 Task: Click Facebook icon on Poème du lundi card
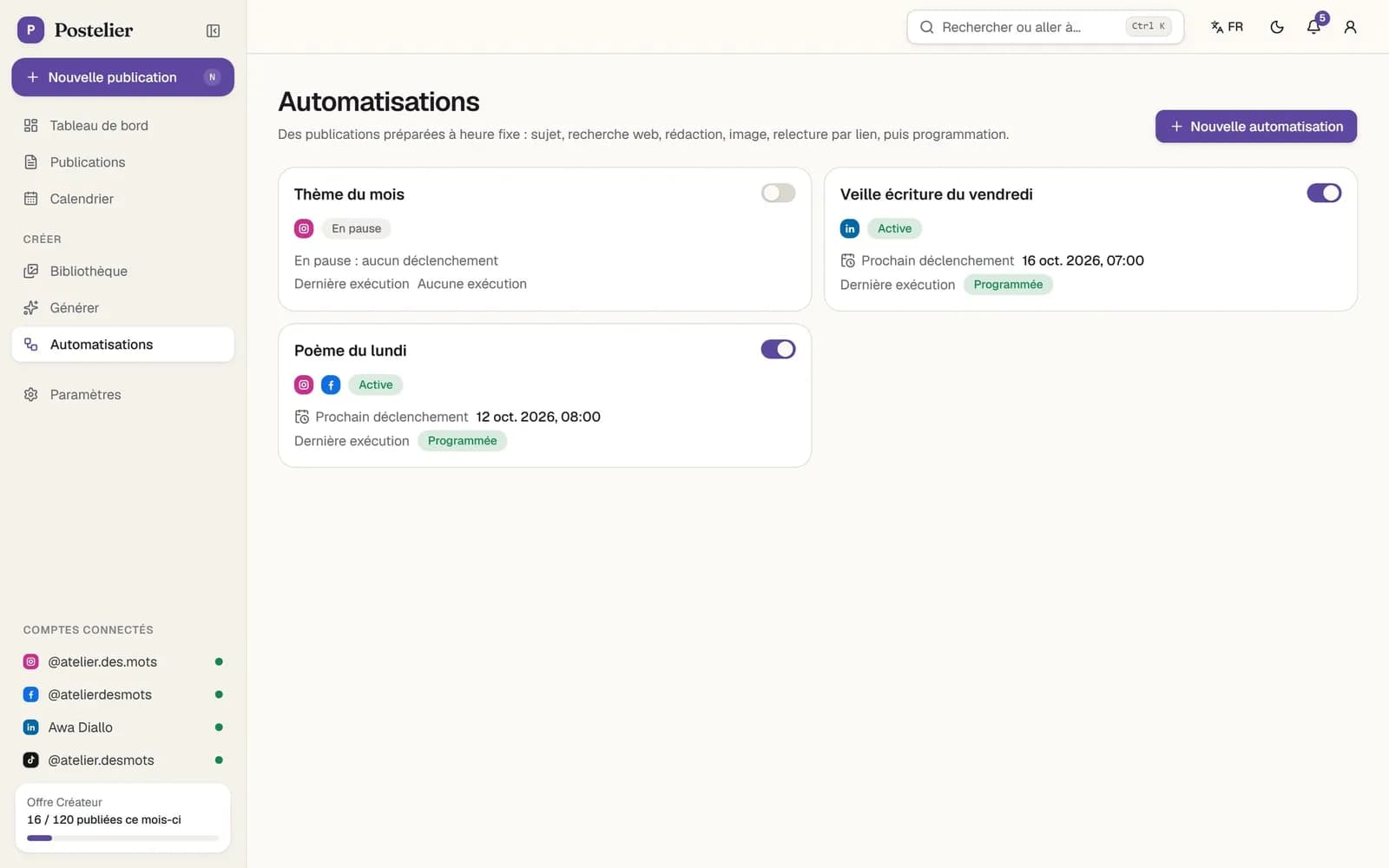331,385
